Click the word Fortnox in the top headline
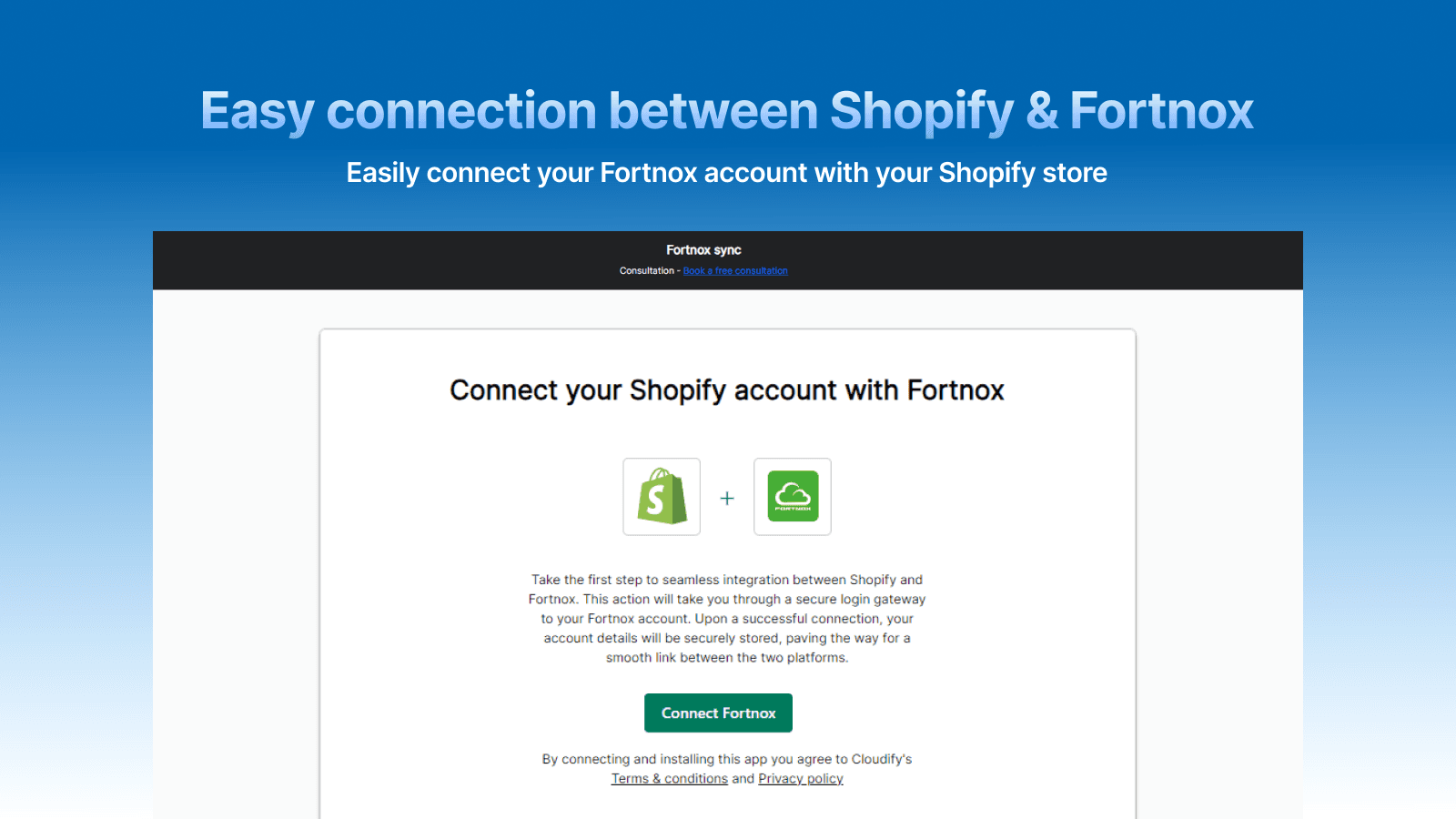This screenshot has width=1456, height=819. (x=1161, y=111)
